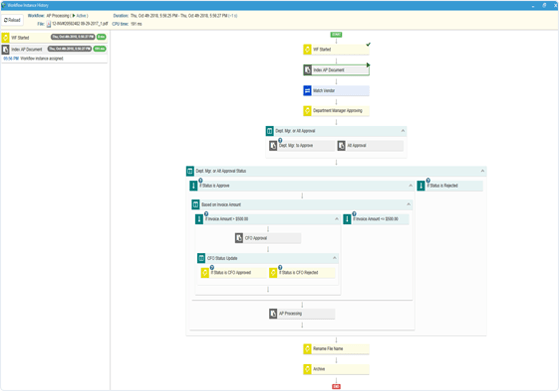Screen dimensions: 560x391
Task: Select the Department Manager Approving label
Action: 338,111
